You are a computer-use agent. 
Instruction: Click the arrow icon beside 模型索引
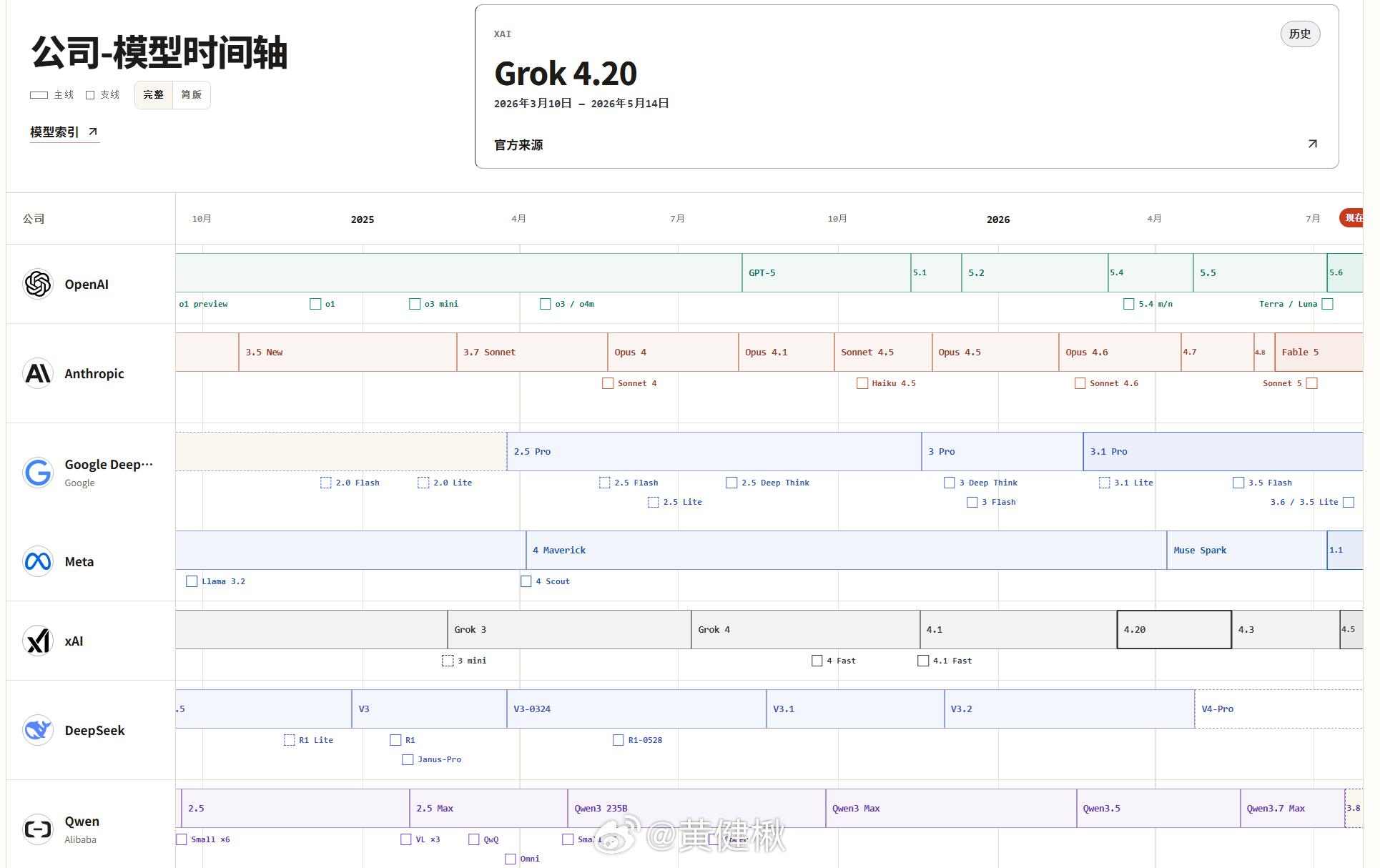coord(92,132)
